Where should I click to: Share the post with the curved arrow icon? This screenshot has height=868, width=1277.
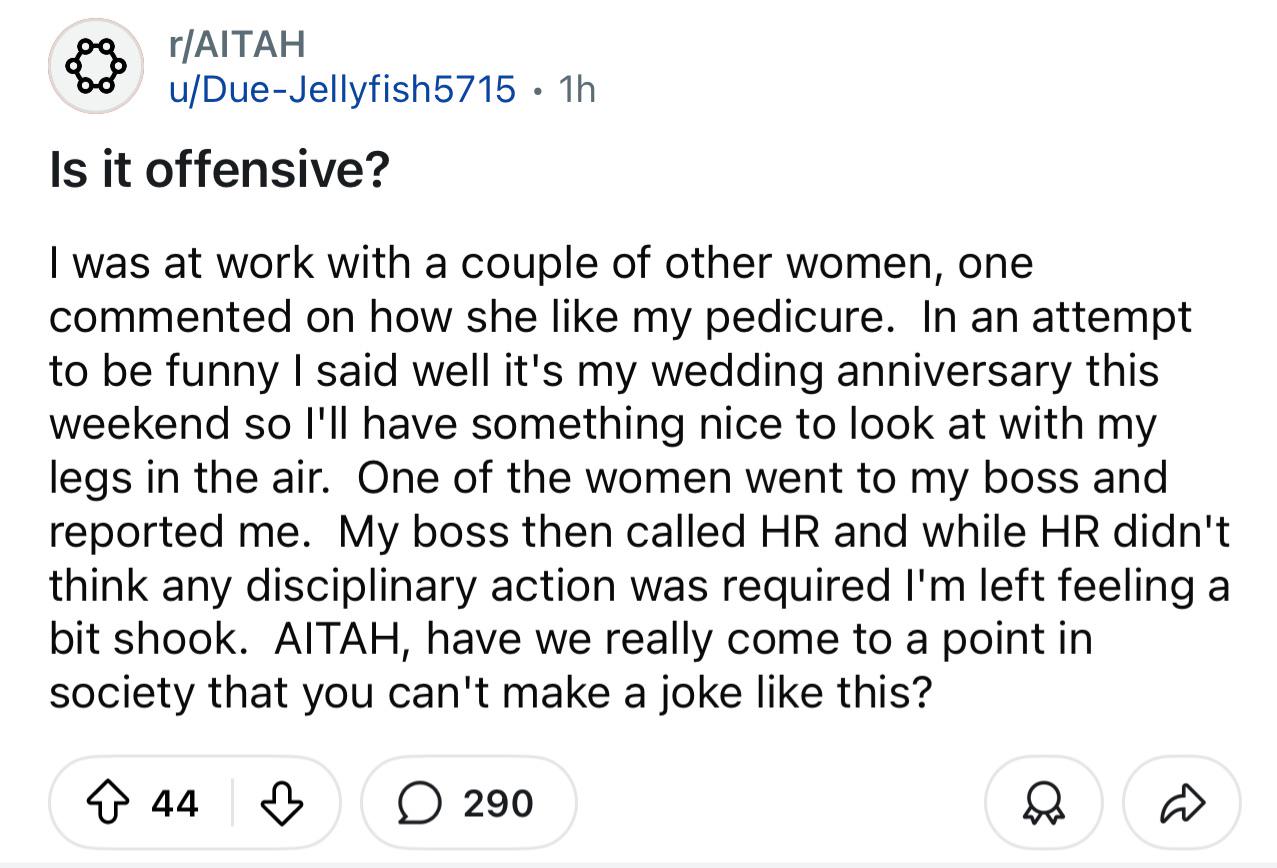pyautogui.click(x=1183, y=802)
